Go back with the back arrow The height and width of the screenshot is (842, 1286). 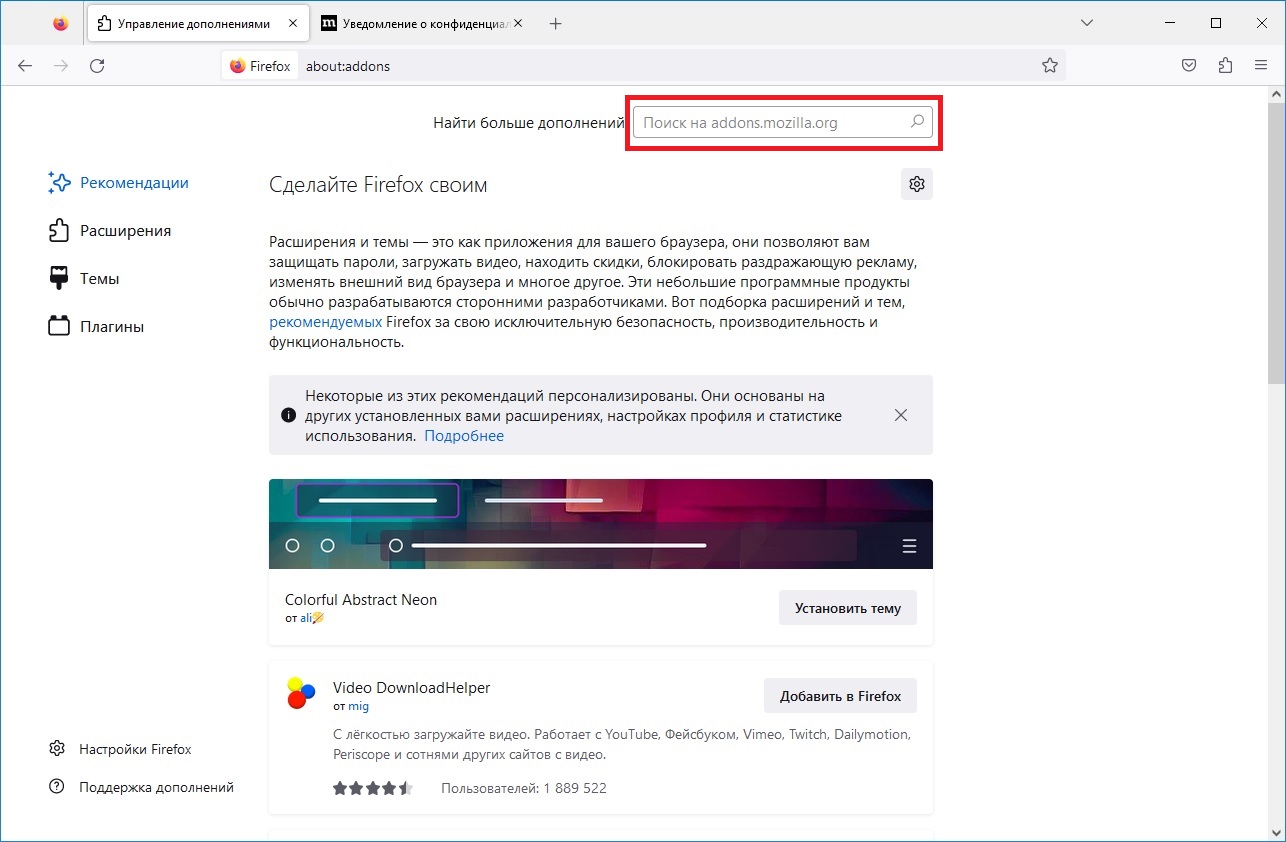(25, 66)
